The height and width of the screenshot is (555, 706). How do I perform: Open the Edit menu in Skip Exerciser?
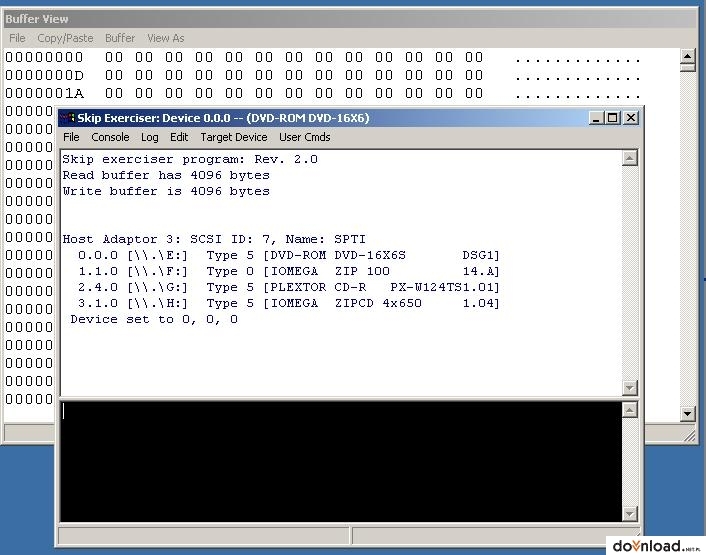[179, 137]
